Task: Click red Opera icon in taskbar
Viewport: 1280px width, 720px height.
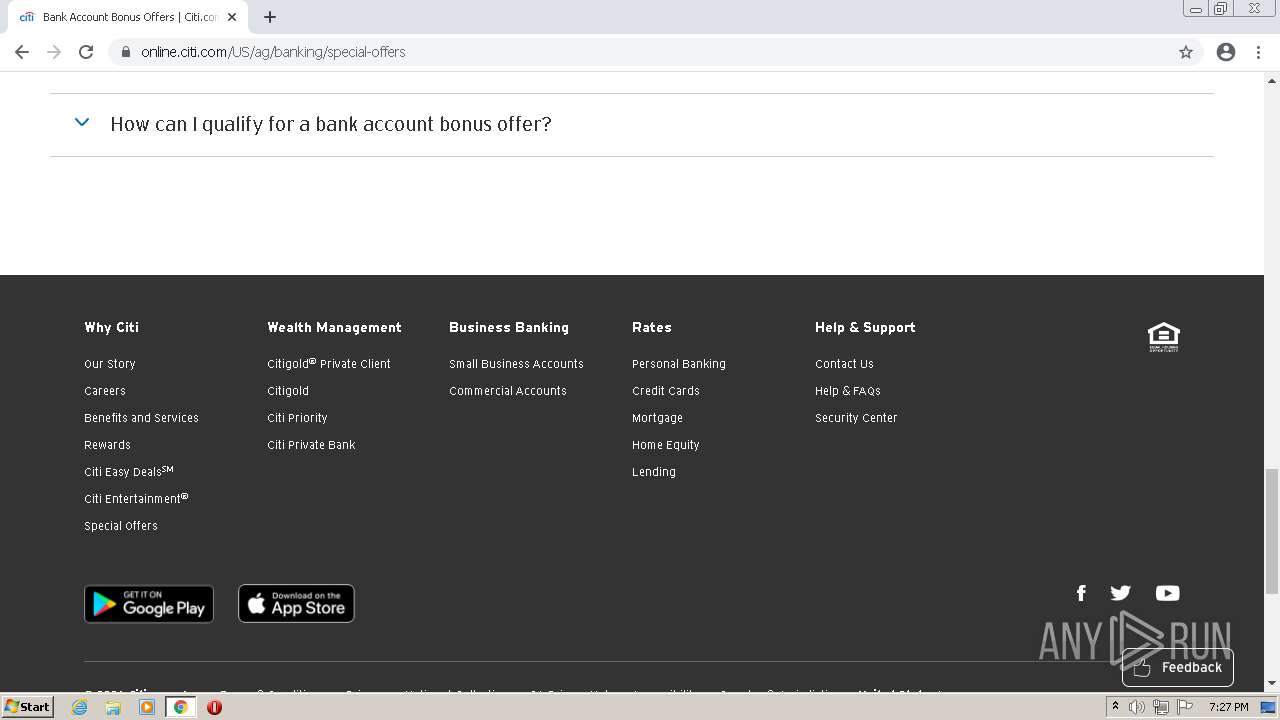Action: (x=214, y=707)
